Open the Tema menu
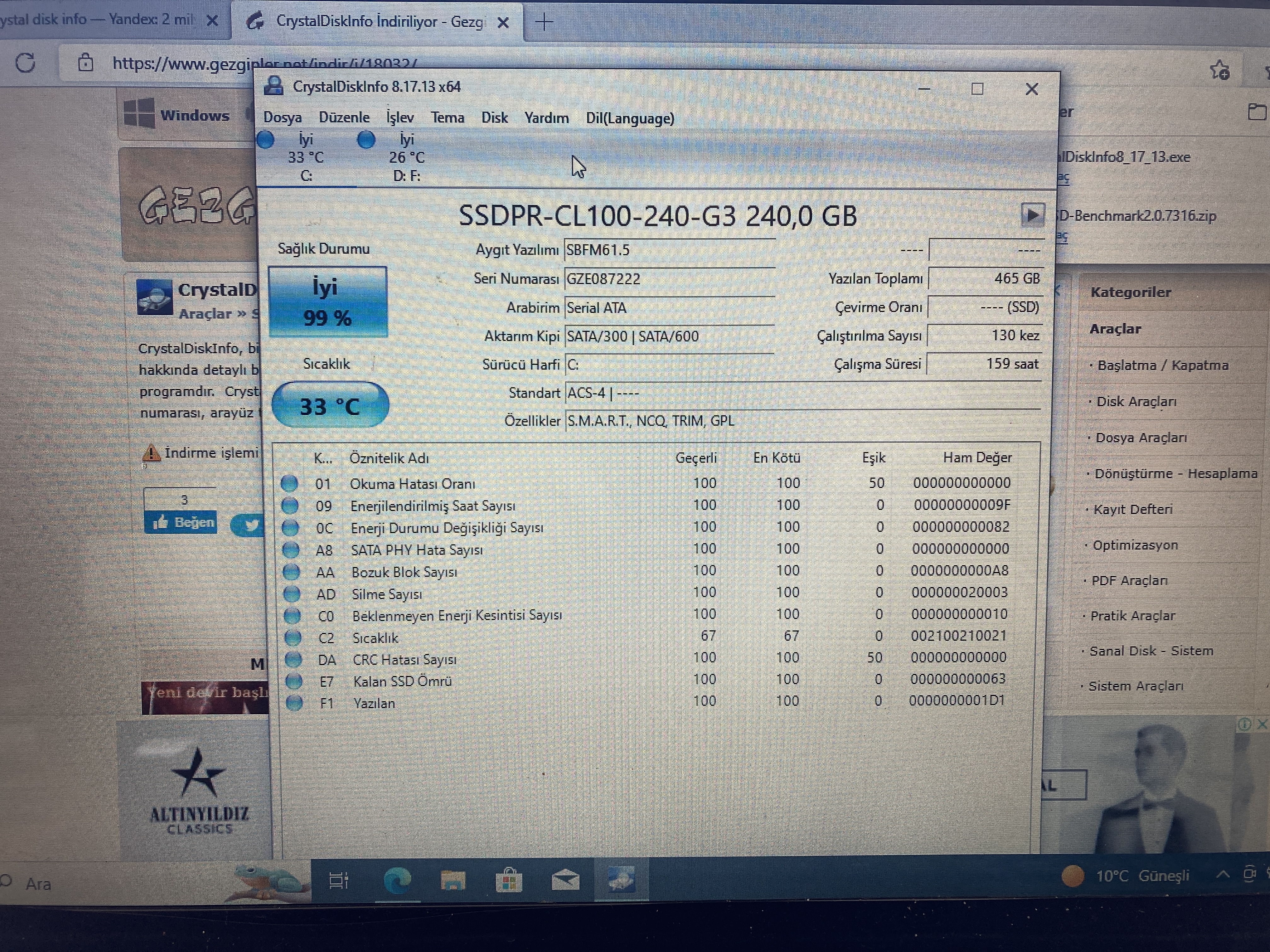Viewport: 1270px width, 952px height. pos(447,118)
